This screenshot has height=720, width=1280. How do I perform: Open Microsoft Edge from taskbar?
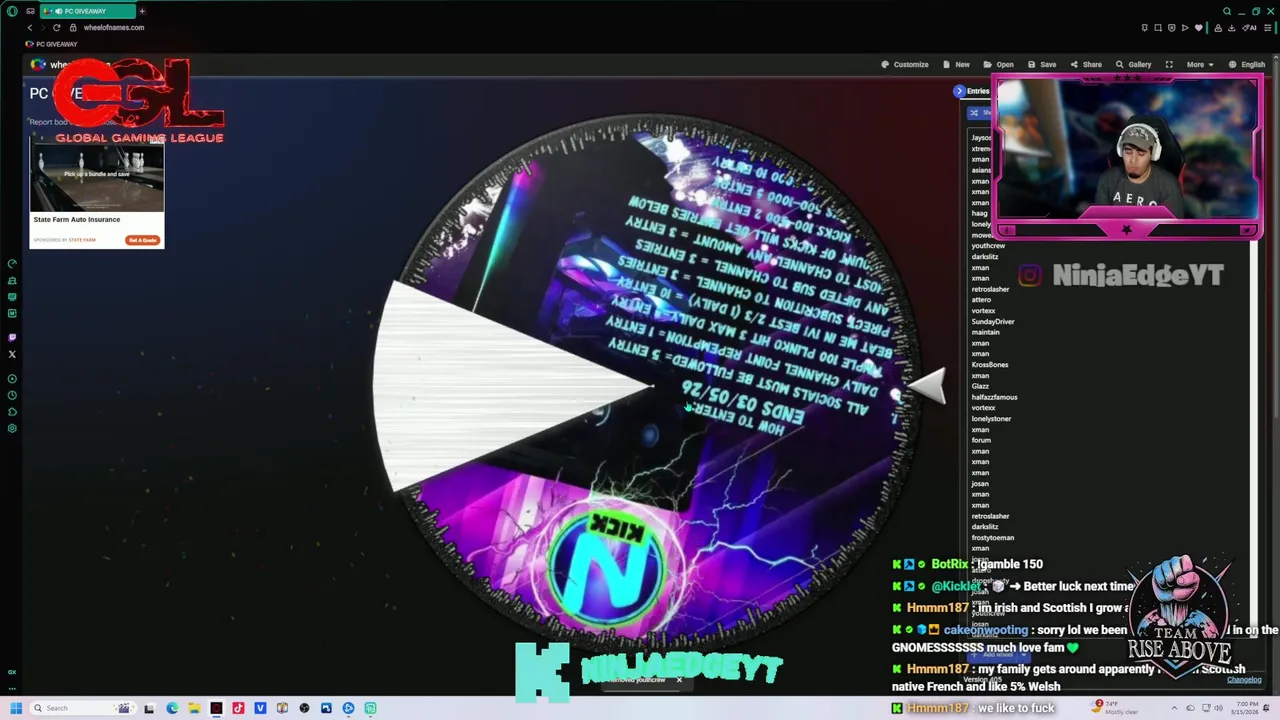click(172, 708)
